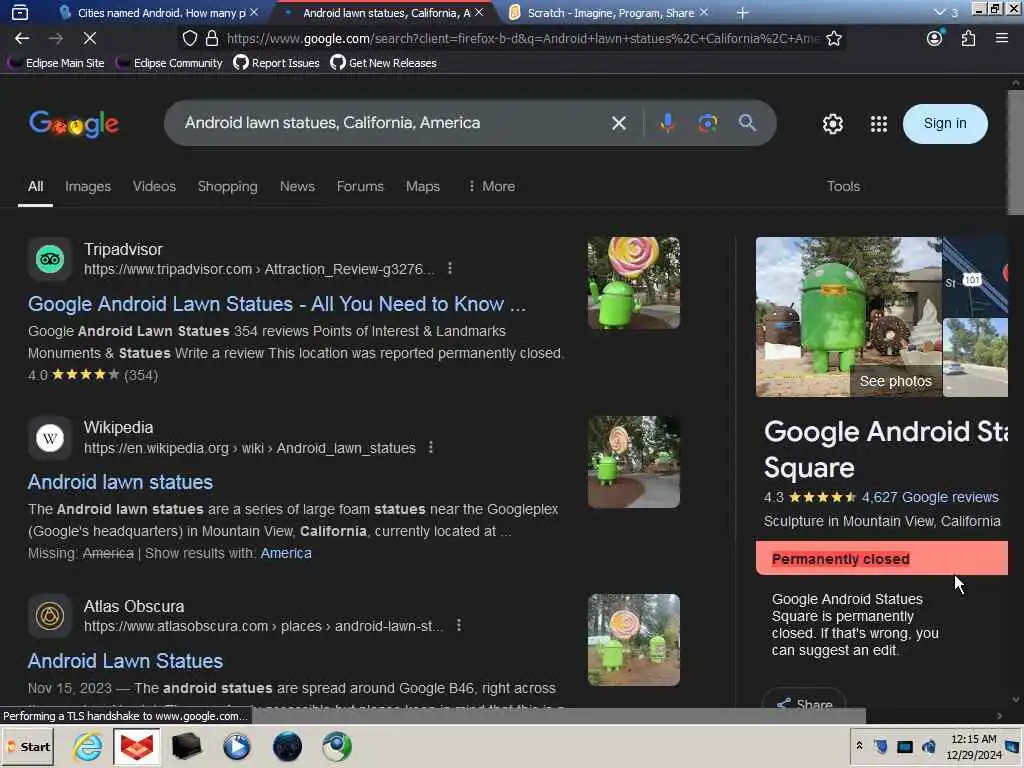Click the Tripadvisor site icon
This screenshot has width=1024, height=768.
pyautogui.click(x=50, y=259)
